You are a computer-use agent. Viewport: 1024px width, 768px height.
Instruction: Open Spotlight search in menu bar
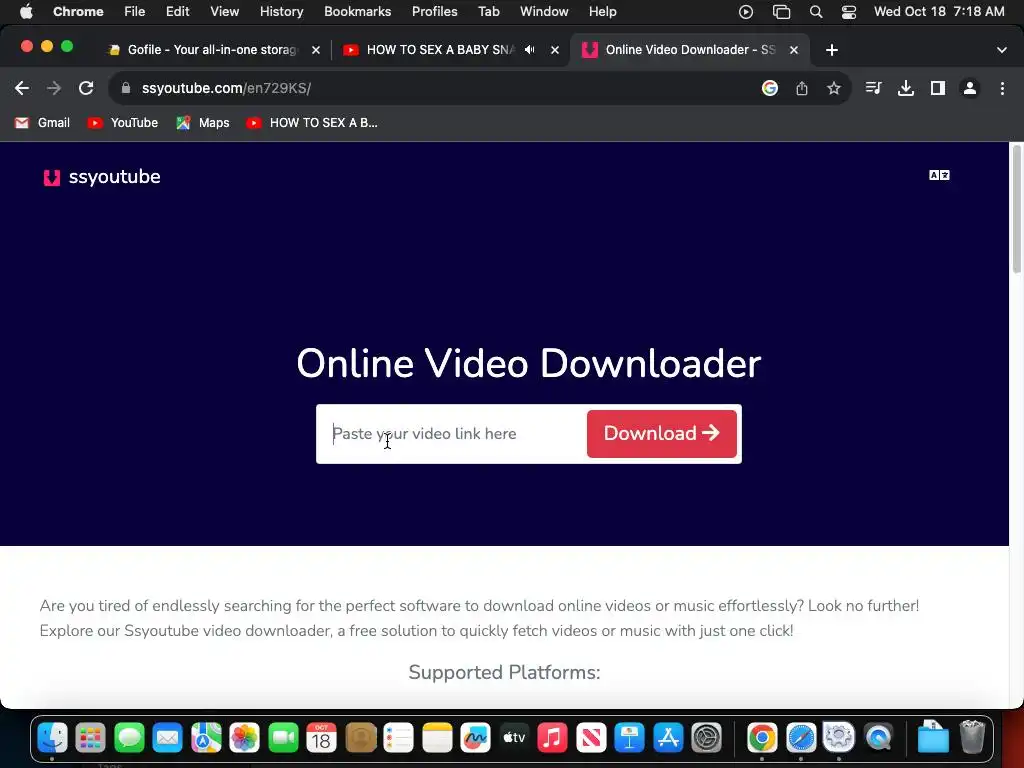click(816, 12)
